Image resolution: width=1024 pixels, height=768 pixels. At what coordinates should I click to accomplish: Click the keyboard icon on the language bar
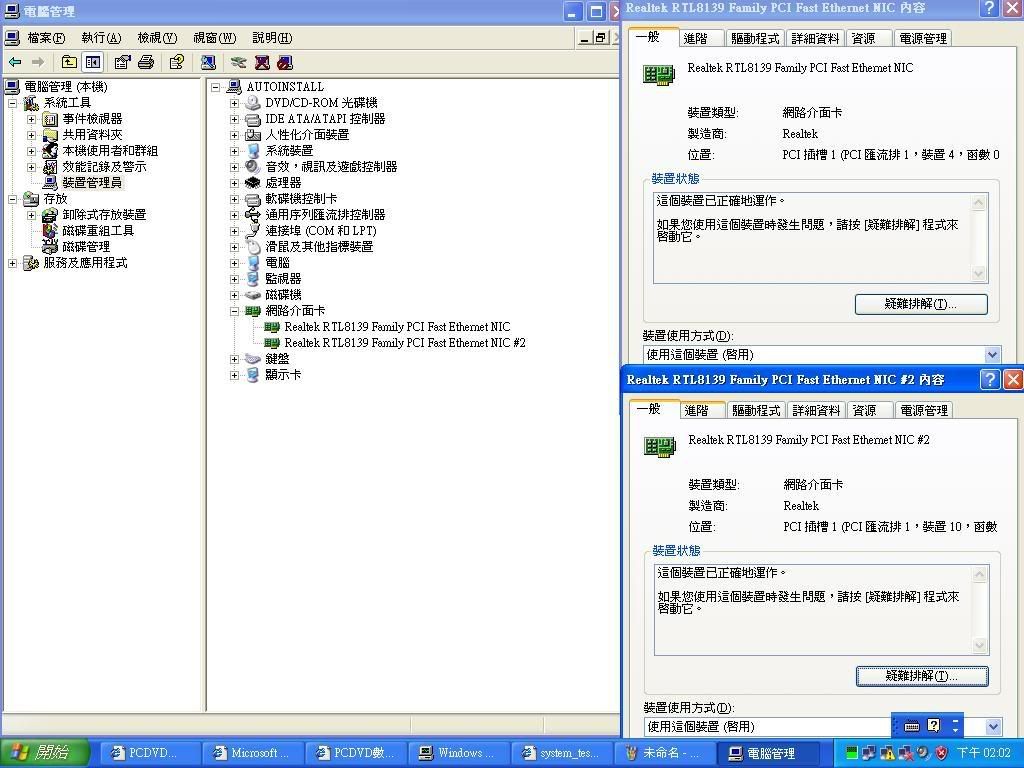pyautogui.click(x=912, y=726)
